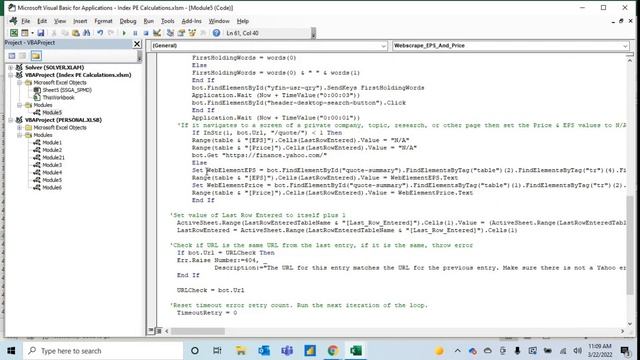Open Outlook from the taskbar
Viewport: 640px width, 360px height.
(264, 351)
